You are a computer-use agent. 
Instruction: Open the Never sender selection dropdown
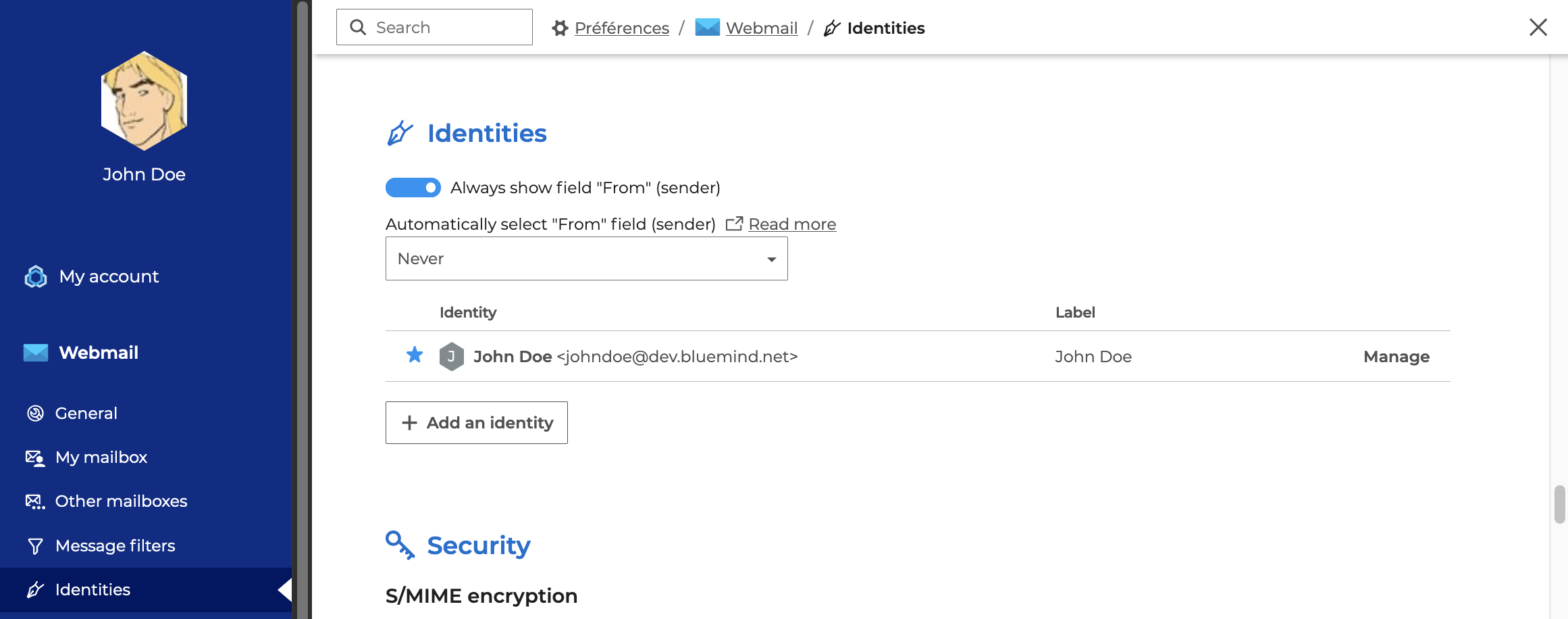click(585, 259)
